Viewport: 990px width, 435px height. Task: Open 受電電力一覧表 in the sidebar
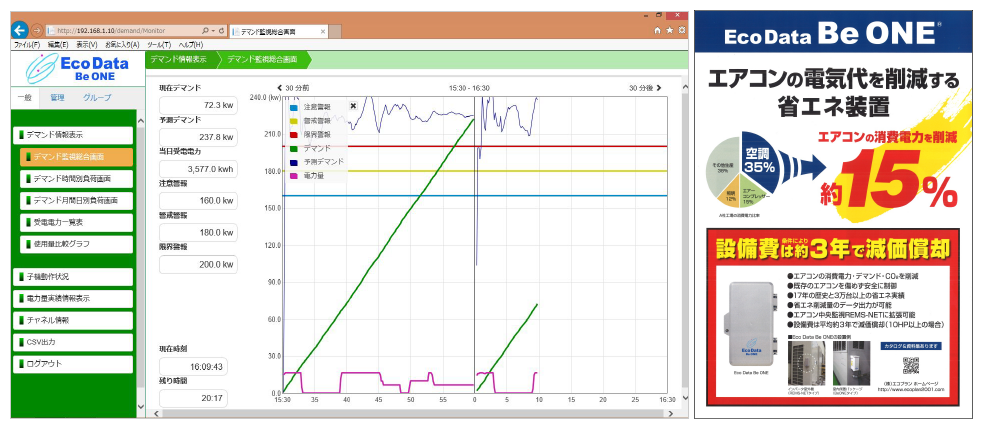pos(76,222)
